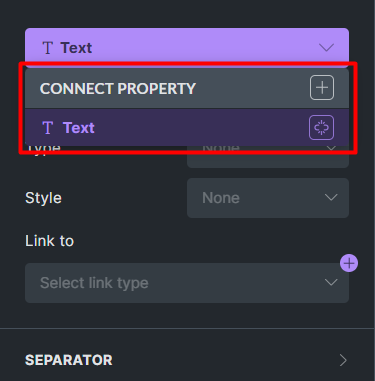The image size is (375, 381).
Task: Click the purple plus circle near Link to
Action: (349, 263)
